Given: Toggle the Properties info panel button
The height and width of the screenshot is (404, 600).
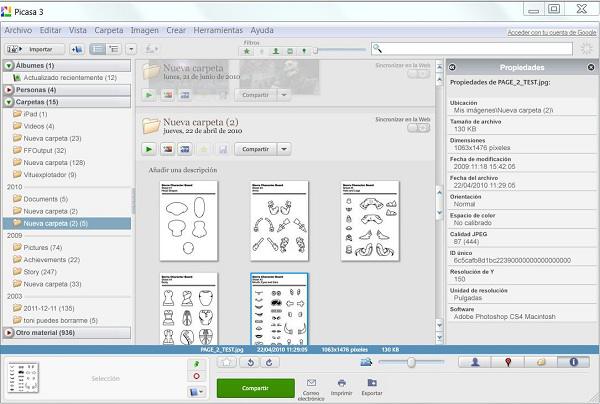Looking at the screenshot, I should [x=573, y=362].
